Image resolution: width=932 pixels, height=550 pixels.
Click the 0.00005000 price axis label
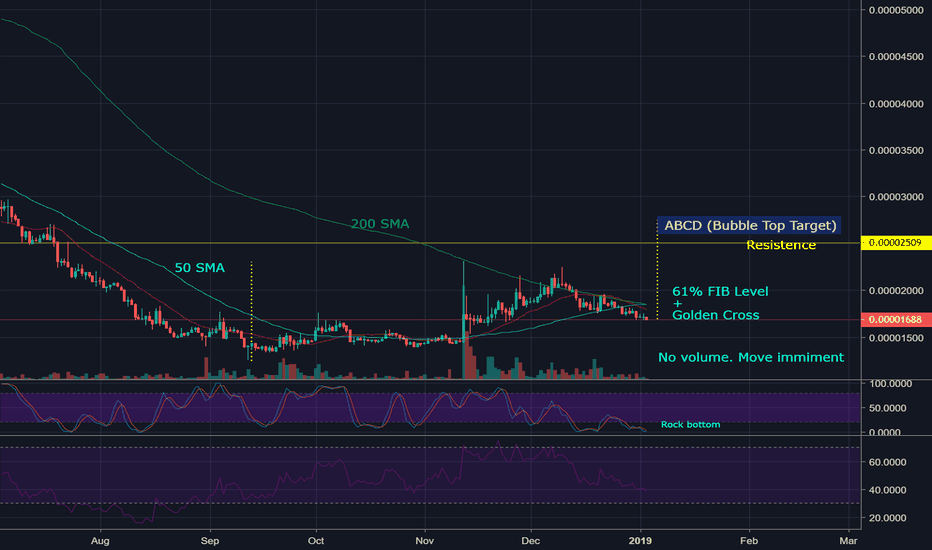(896, 10)
